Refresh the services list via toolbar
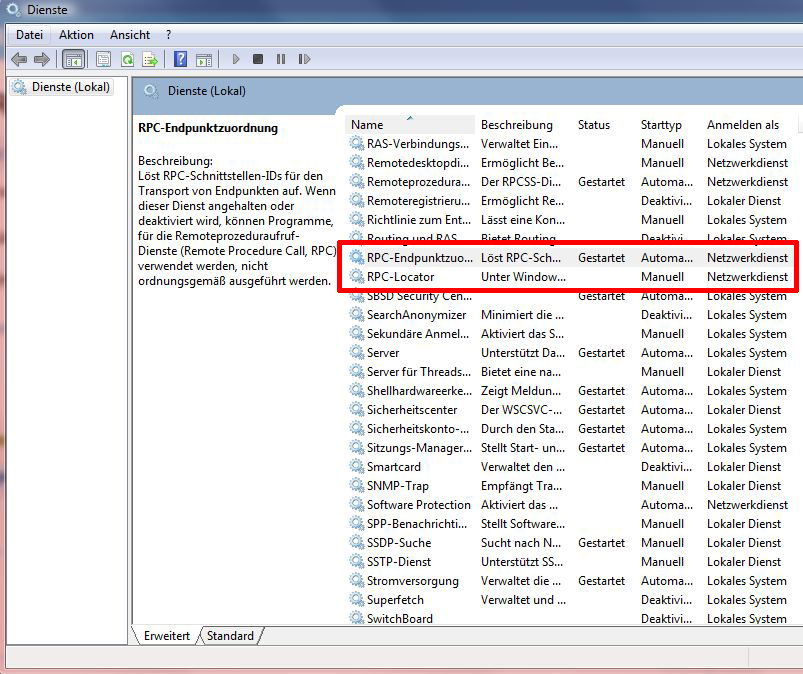This screenshot has width=803, height=674. pyautogui.click(x=127, y=59)
